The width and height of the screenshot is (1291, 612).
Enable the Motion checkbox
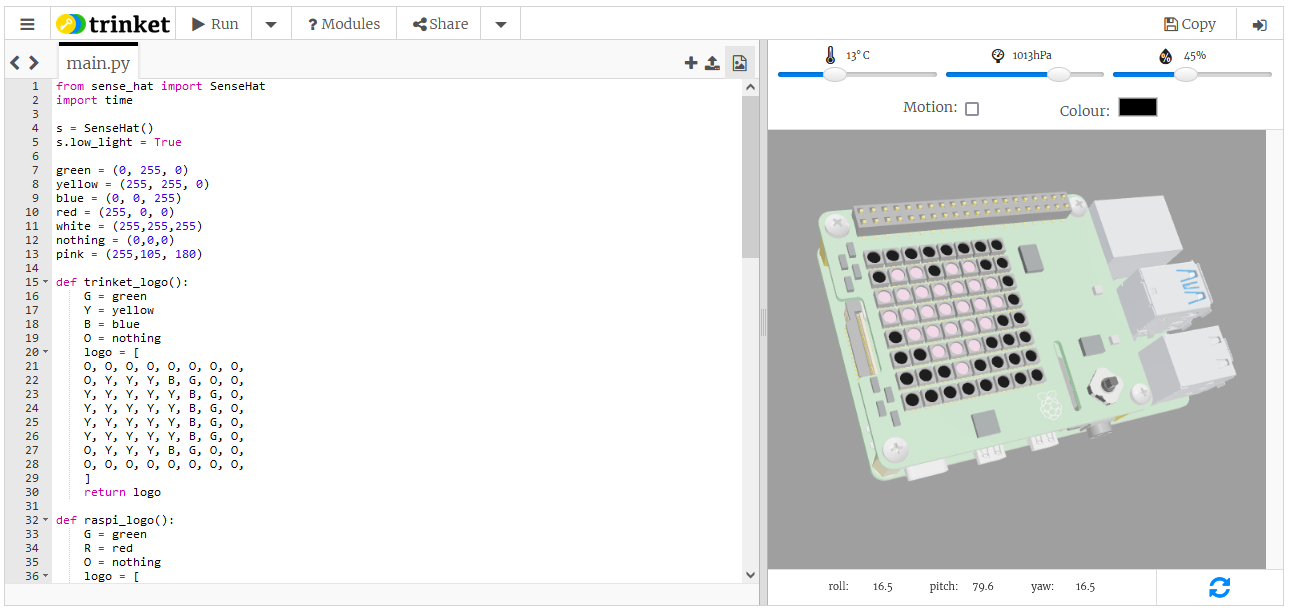pyautogui.click(x=971, y=108)
